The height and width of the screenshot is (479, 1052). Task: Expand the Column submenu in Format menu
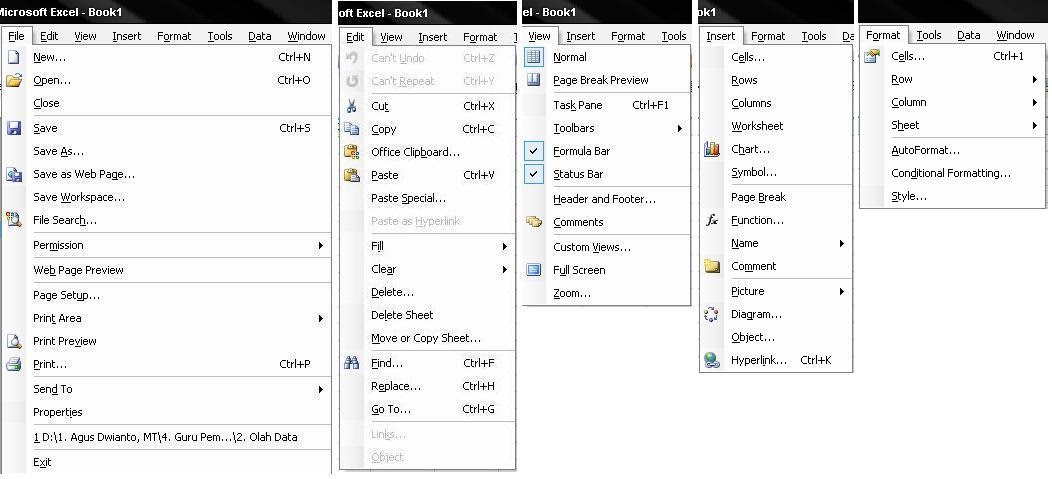coord(1035,103)
